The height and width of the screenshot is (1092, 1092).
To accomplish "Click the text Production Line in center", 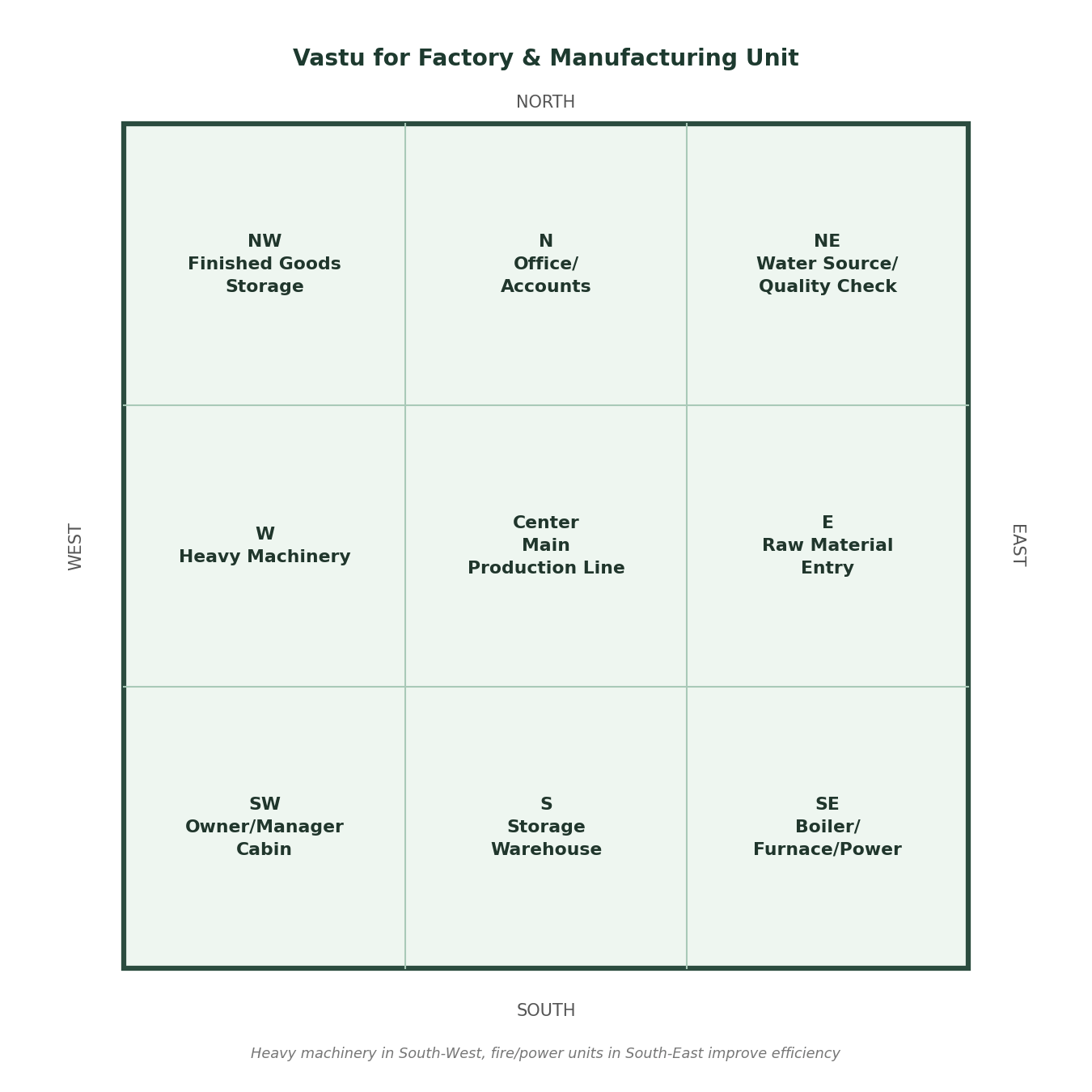I will (546, 569).
